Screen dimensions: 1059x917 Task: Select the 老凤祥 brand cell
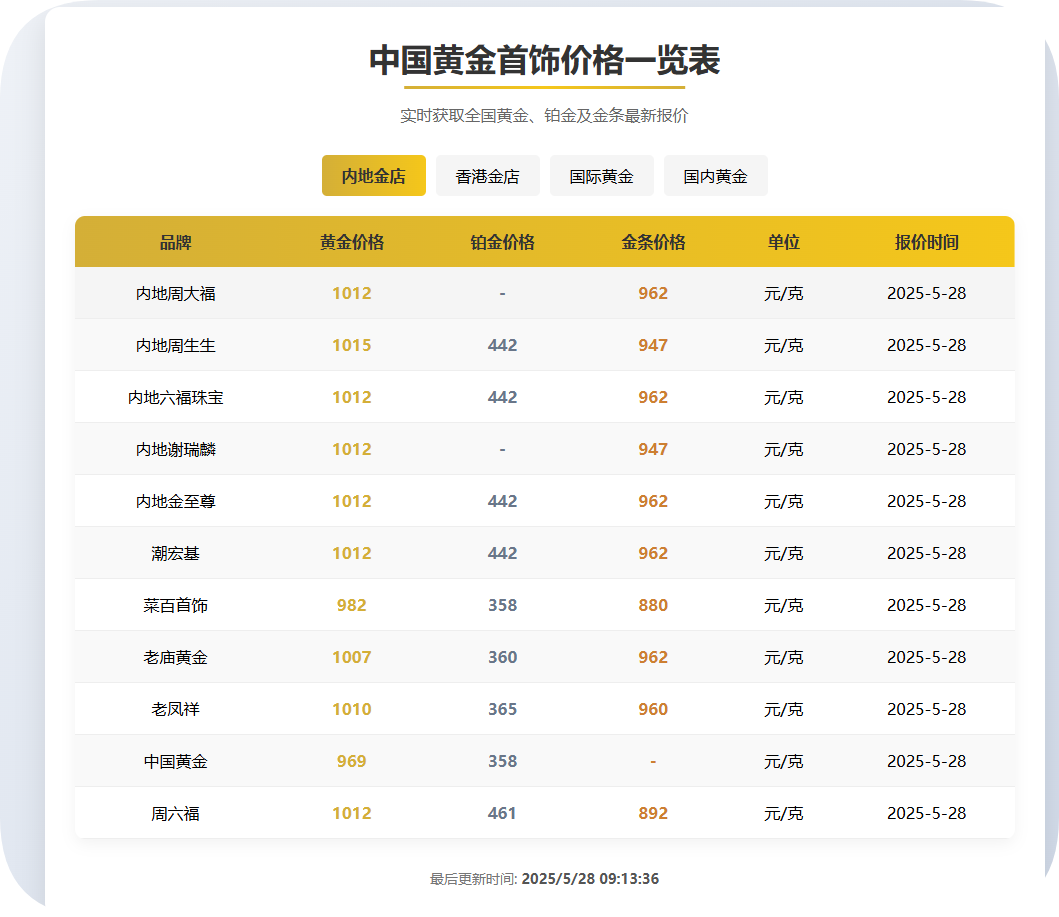tap(176, 709)
